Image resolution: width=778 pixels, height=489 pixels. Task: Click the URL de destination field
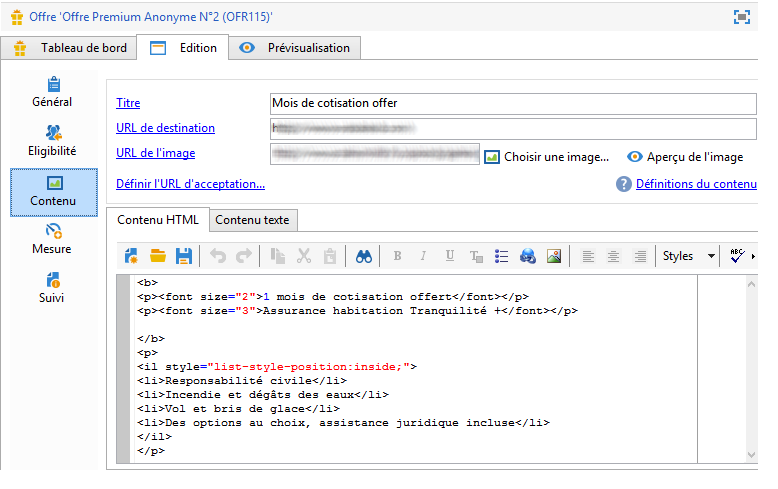click(x=513, y=129)
